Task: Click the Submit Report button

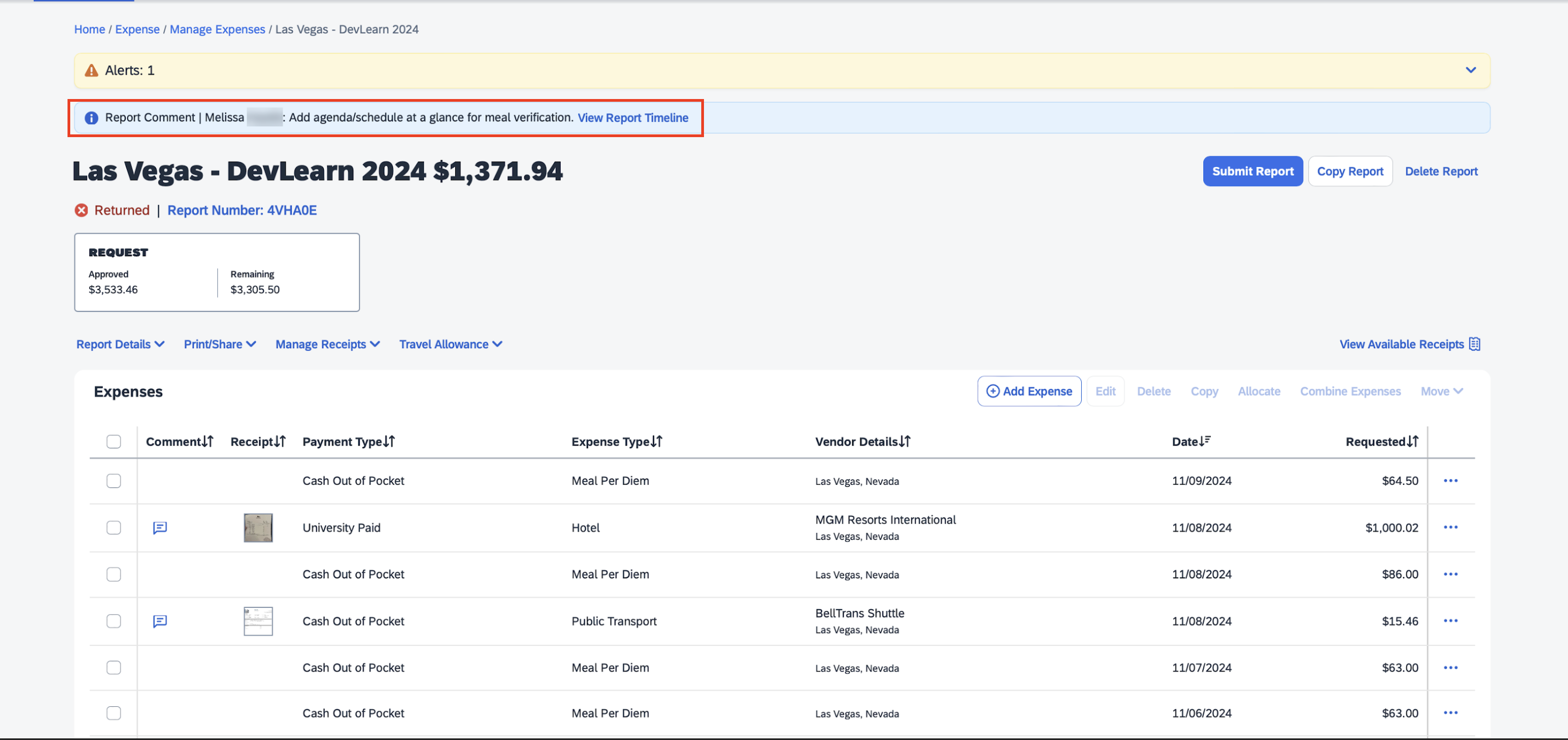Action: click(1253, 171)
